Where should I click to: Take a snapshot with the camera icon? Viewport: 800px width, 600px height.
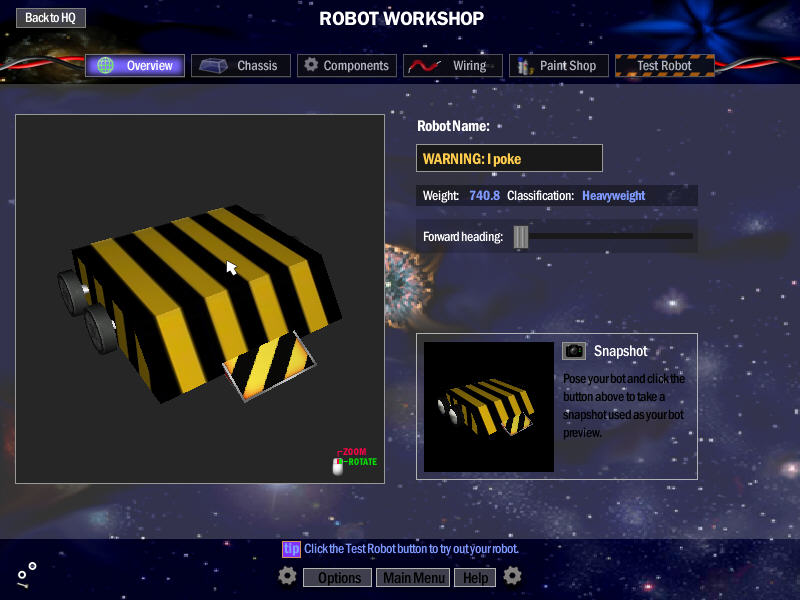(574, 351)
